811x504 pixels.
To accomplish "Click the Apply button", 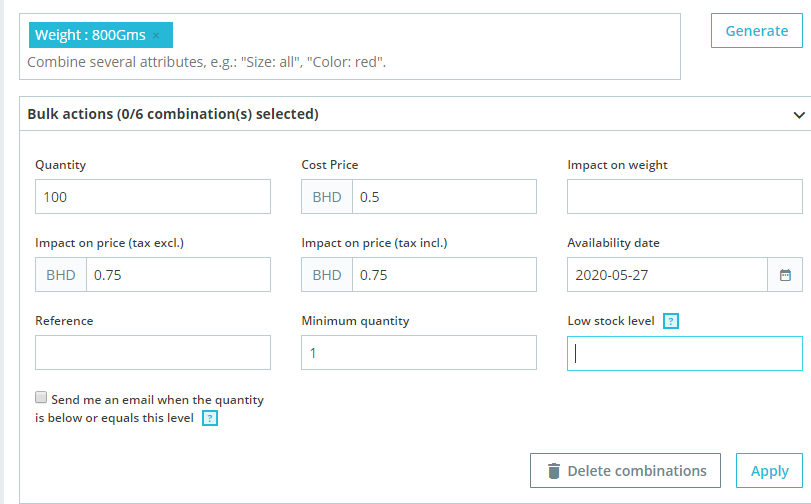I will coord(769,471).
